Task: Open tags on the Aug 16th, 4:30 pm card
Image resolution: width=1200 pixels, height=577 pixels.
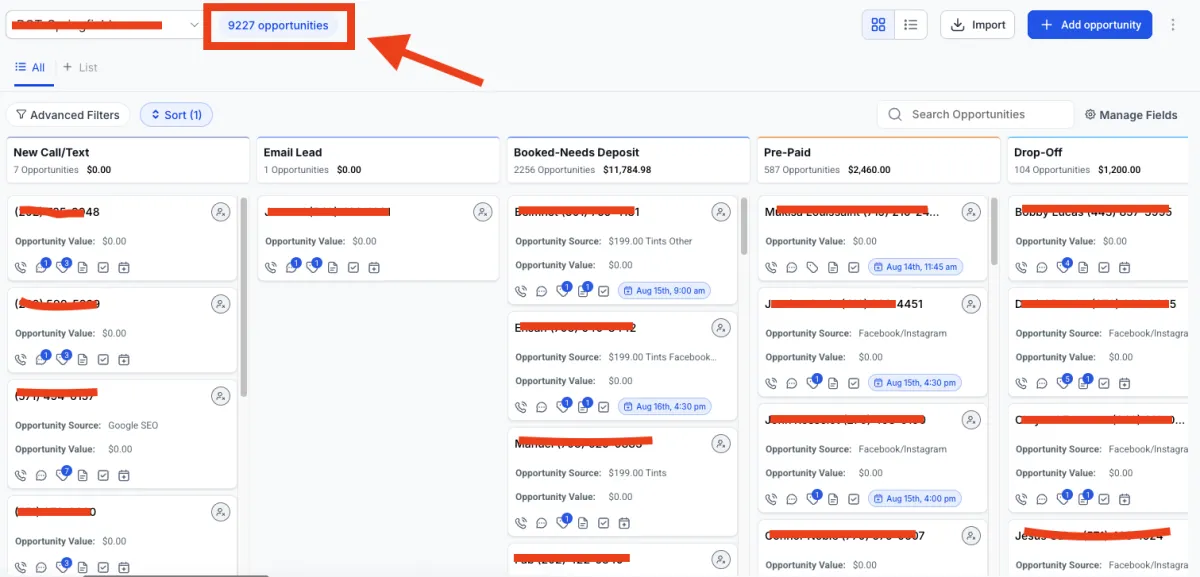Action: [x=564, y=405]
